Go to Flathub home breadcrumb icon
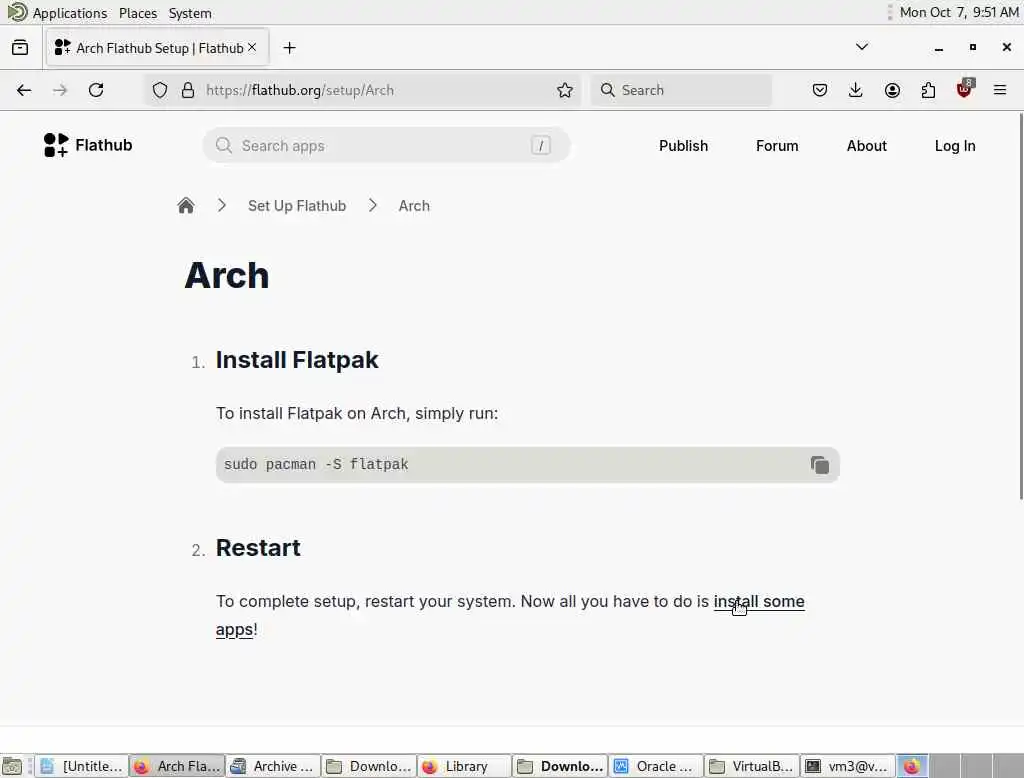Screen dimensions: 1024x778 pos(185,206)
